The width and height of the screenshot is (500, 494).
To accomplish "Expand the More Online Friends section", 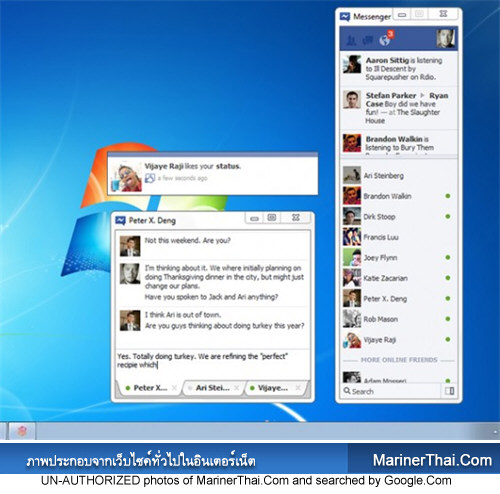I will pos(399,360).
